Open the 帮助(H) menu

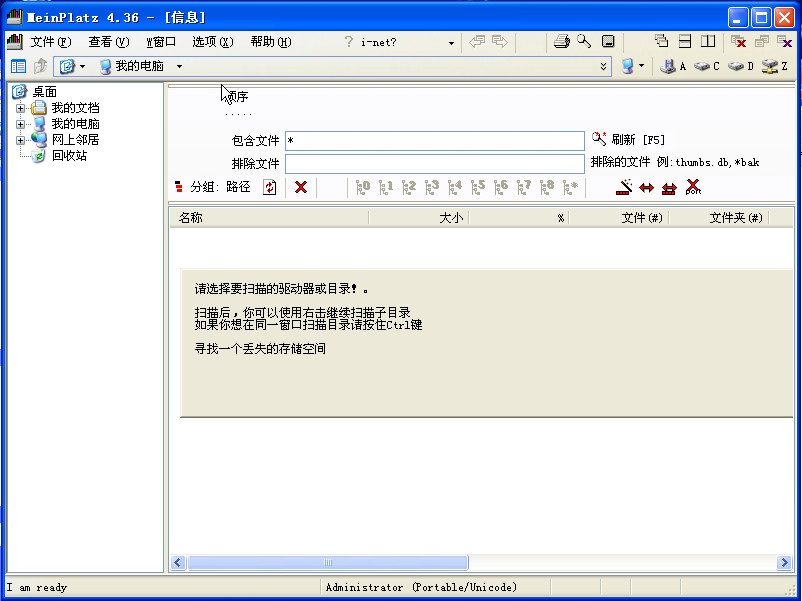click(271, 42)
